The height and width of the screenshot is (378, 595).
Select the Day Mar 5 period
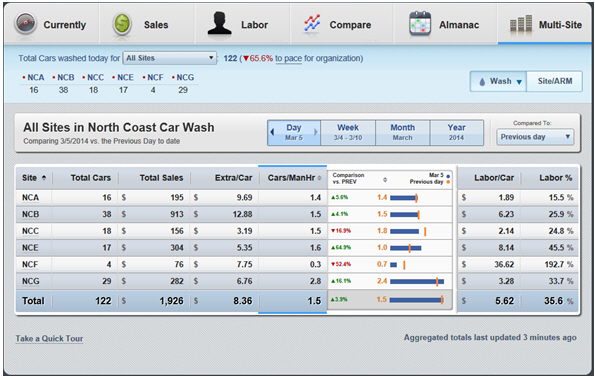pos(294,132)
